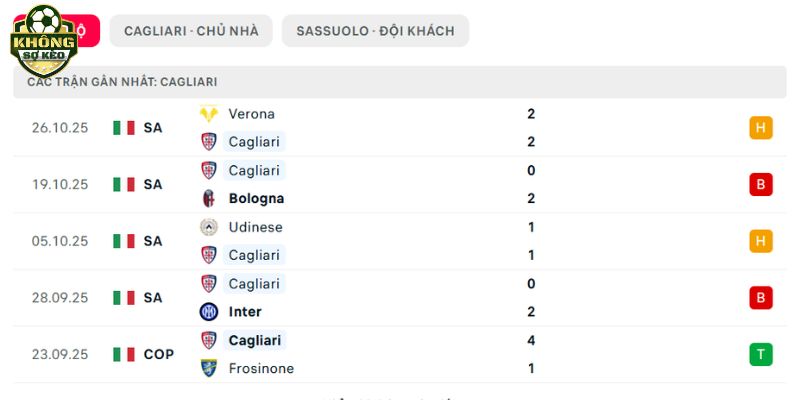800x400 pixels.
Task: Open the Bologna team link
Action: 256,198
